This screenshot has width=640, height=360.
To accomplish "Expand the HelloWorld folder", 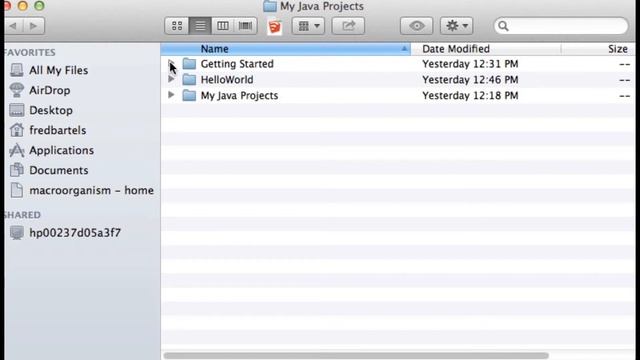I will point(171,79).
